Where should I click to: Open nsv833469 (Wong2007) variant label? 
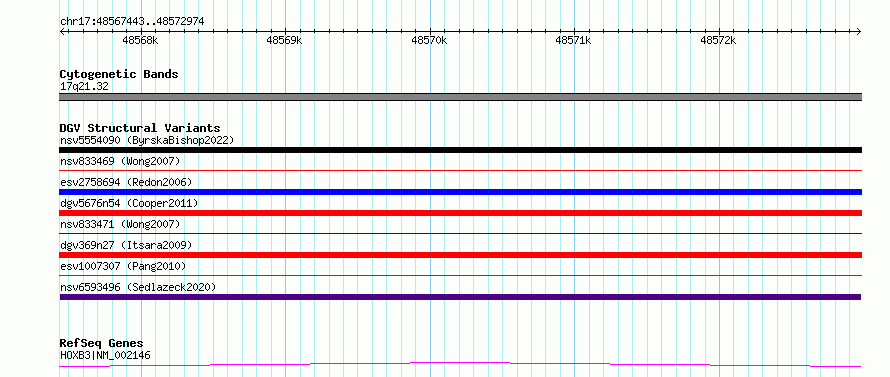120,161
